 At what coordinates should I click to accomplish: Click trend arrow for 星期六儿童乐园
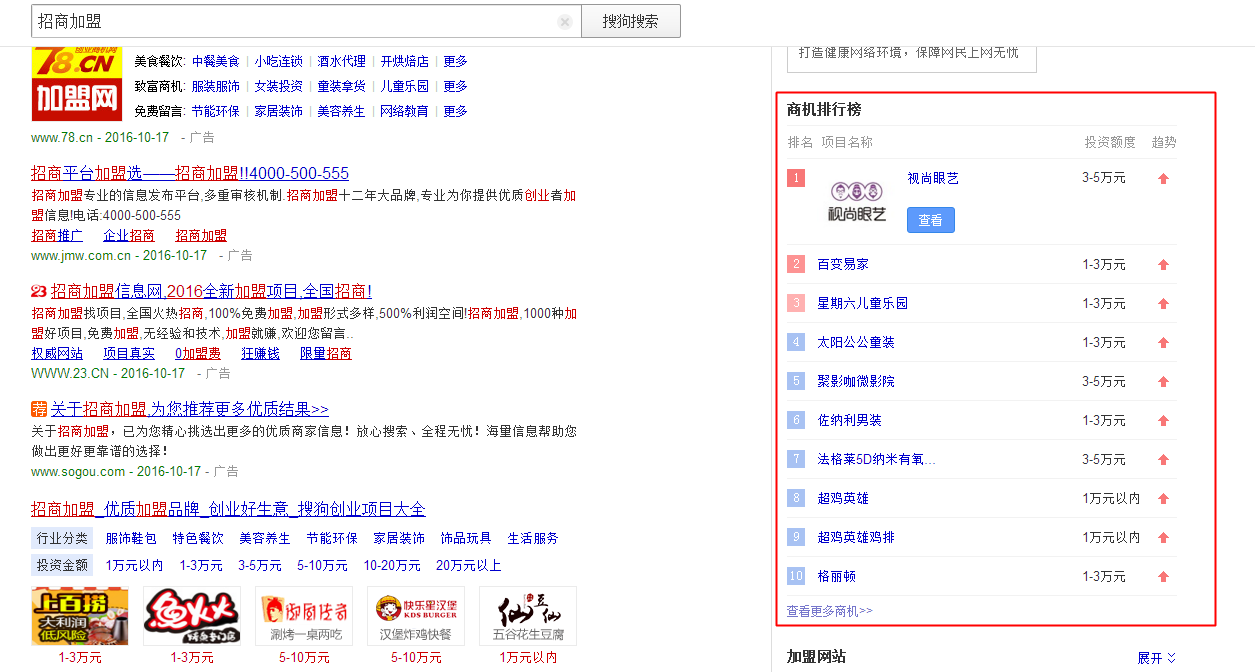[x=1163, y=304]
